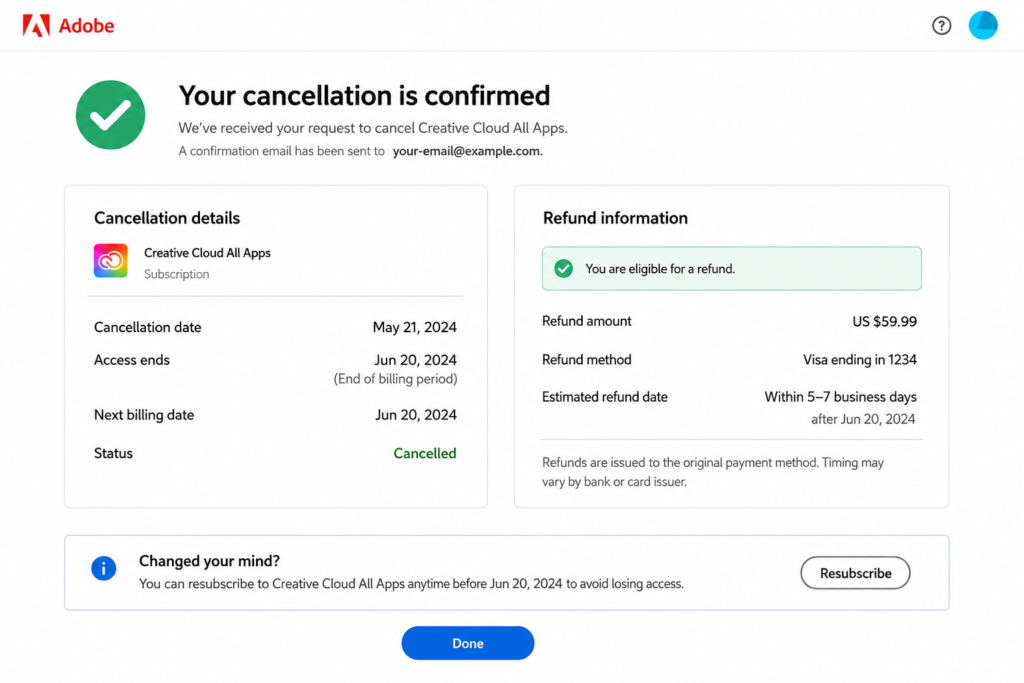Click the Refund information heading
This screenshot has width=1024, height=683.
615,218
